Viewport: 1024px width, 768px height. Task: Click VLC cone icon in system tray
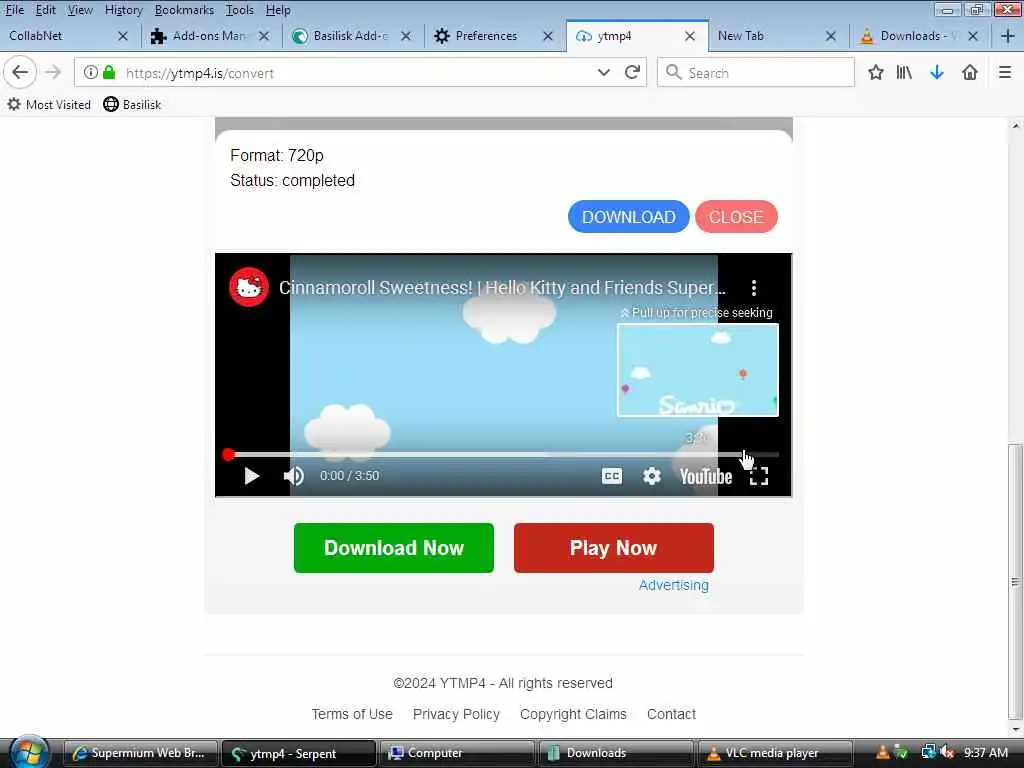(x=882, y=752)
